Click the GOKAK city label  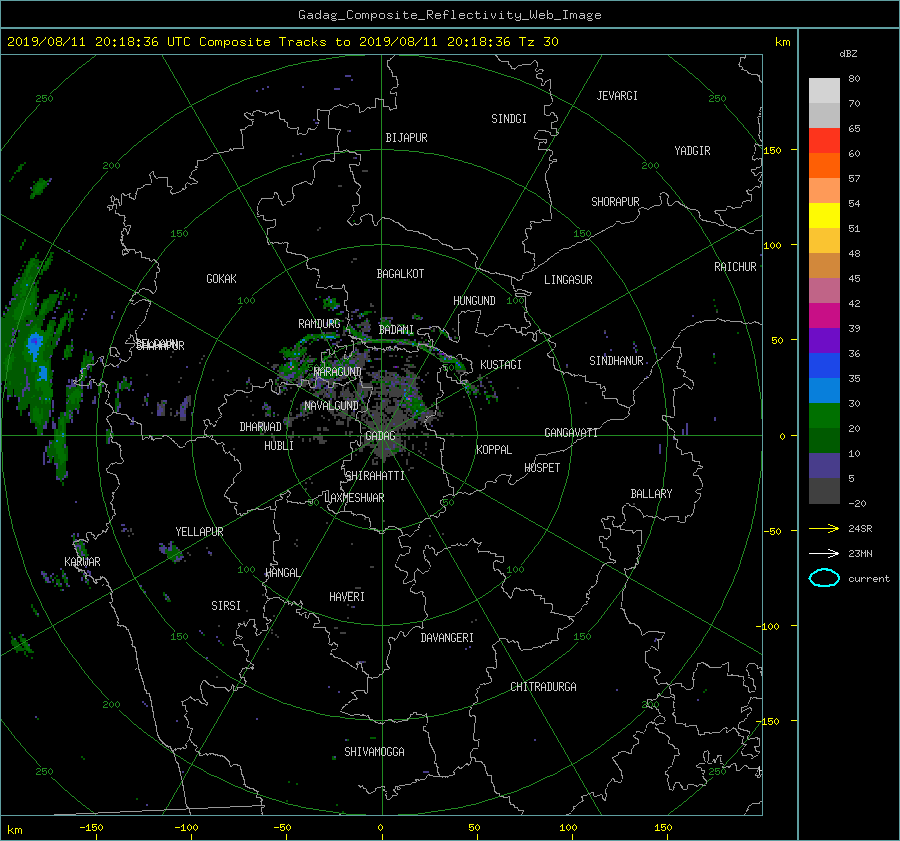click(222, 279)
